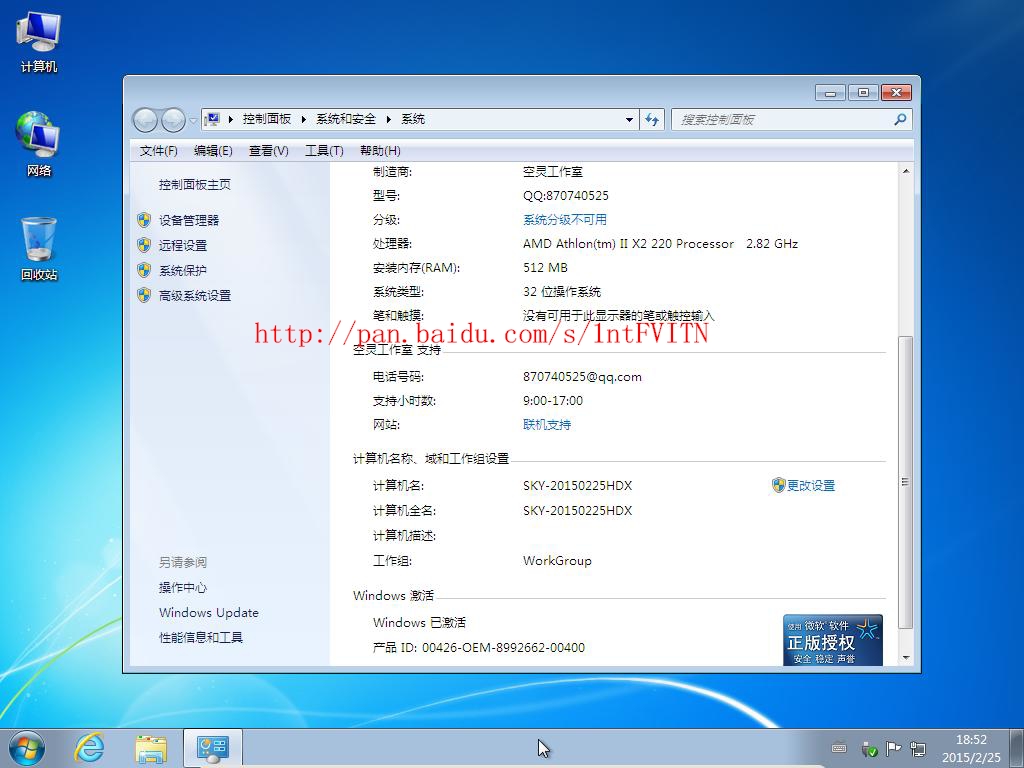Click the WorkGroup value
Image resolution: width=1024 pixels, height=768 pixels.
pyautogui.click(x=557, y=560)
